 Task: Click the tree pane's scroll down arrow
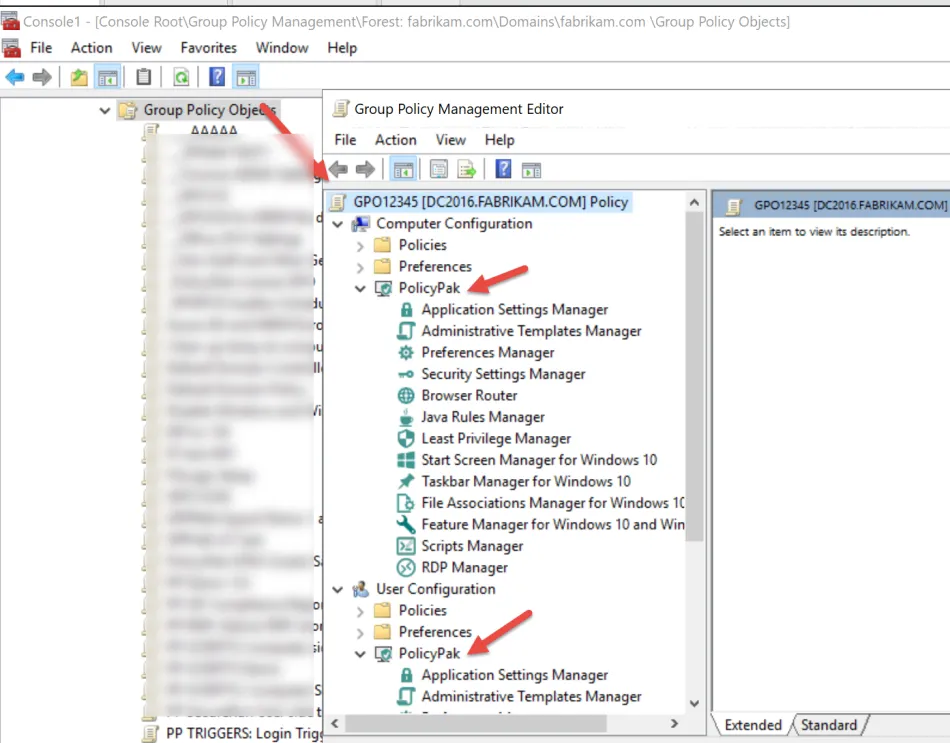point(695,703)
